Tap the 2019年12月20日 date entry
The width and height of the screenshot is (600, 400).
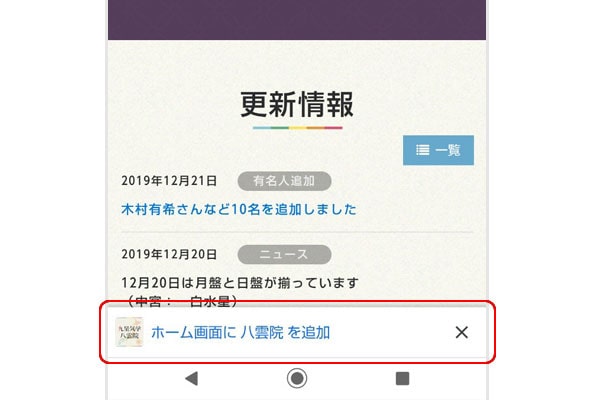[169, 254]
